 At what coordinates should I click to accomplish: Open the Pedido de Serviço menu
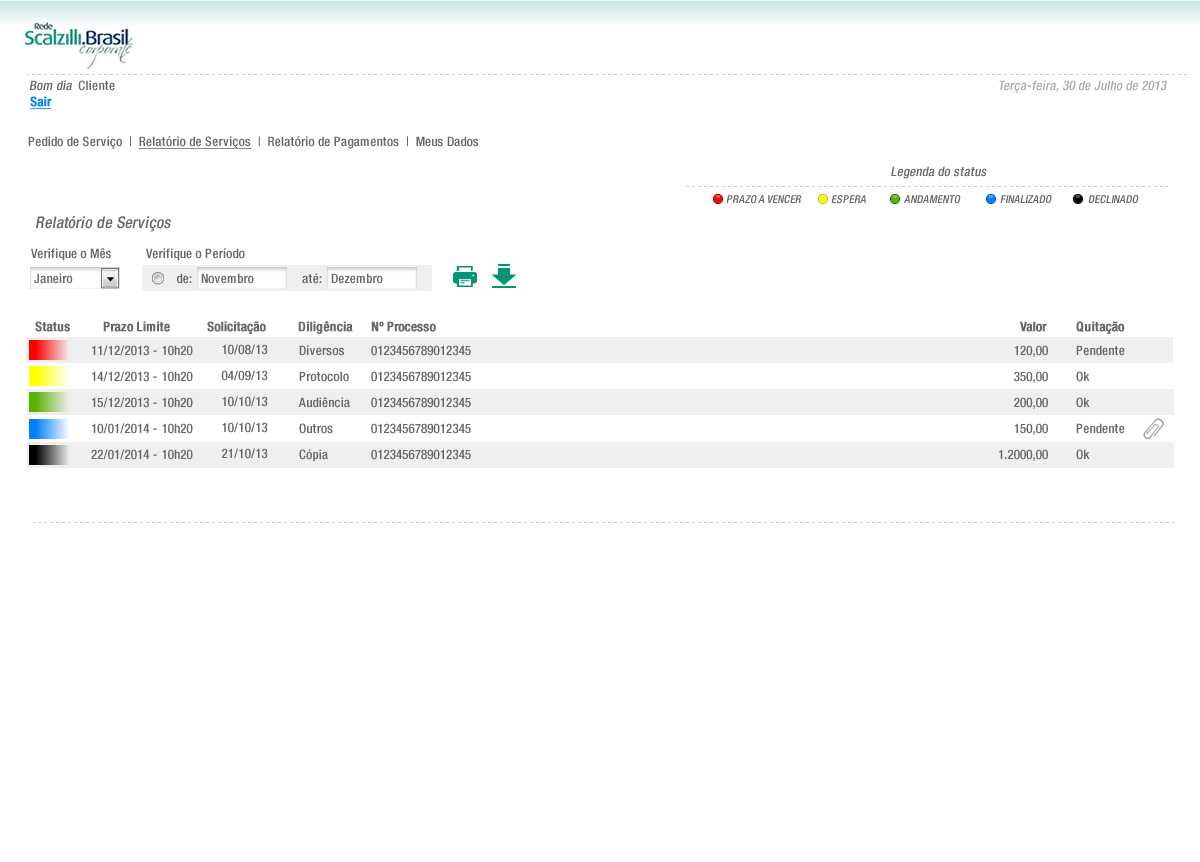coord(75,142)
